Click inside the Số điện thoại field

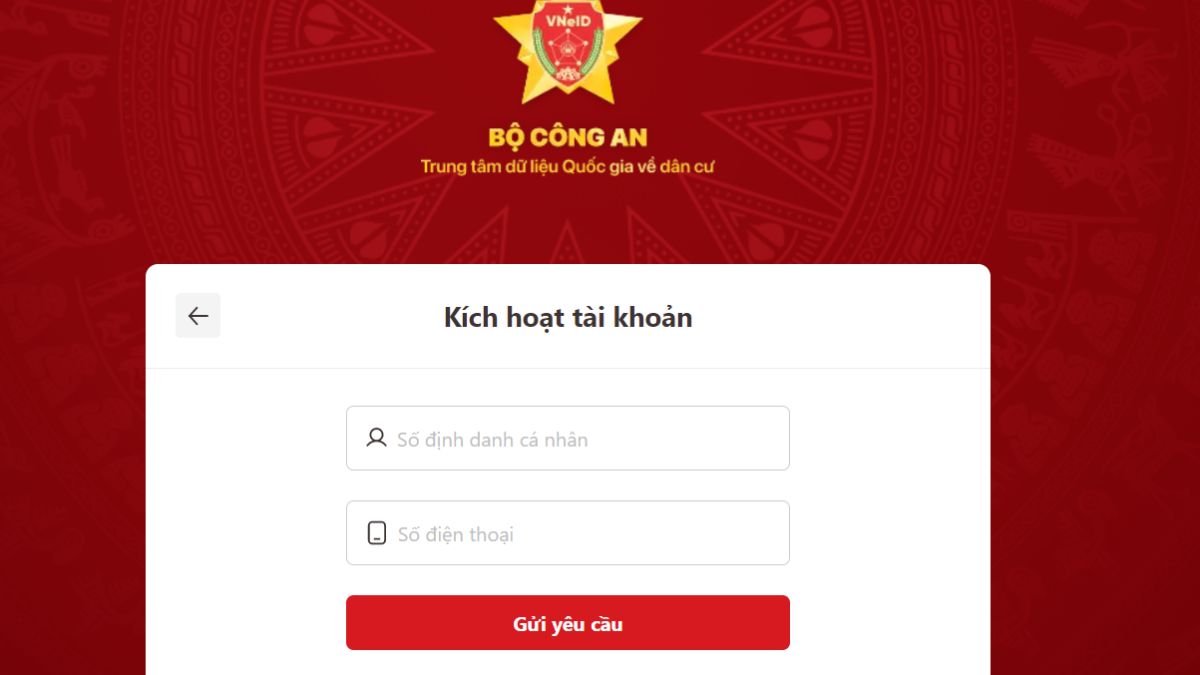[x=568, y=532]
